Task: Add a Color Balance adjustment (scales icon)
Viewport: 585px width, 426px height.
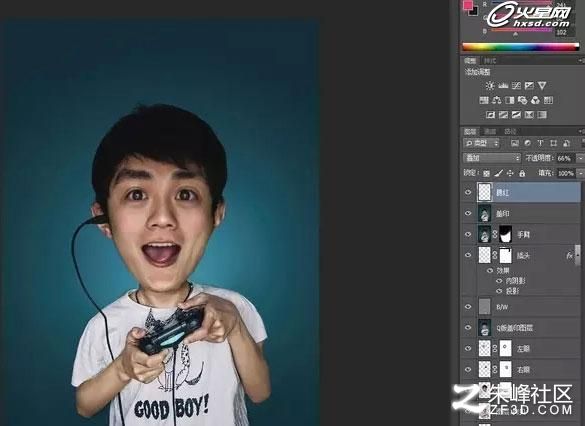Action: point(496,100)
